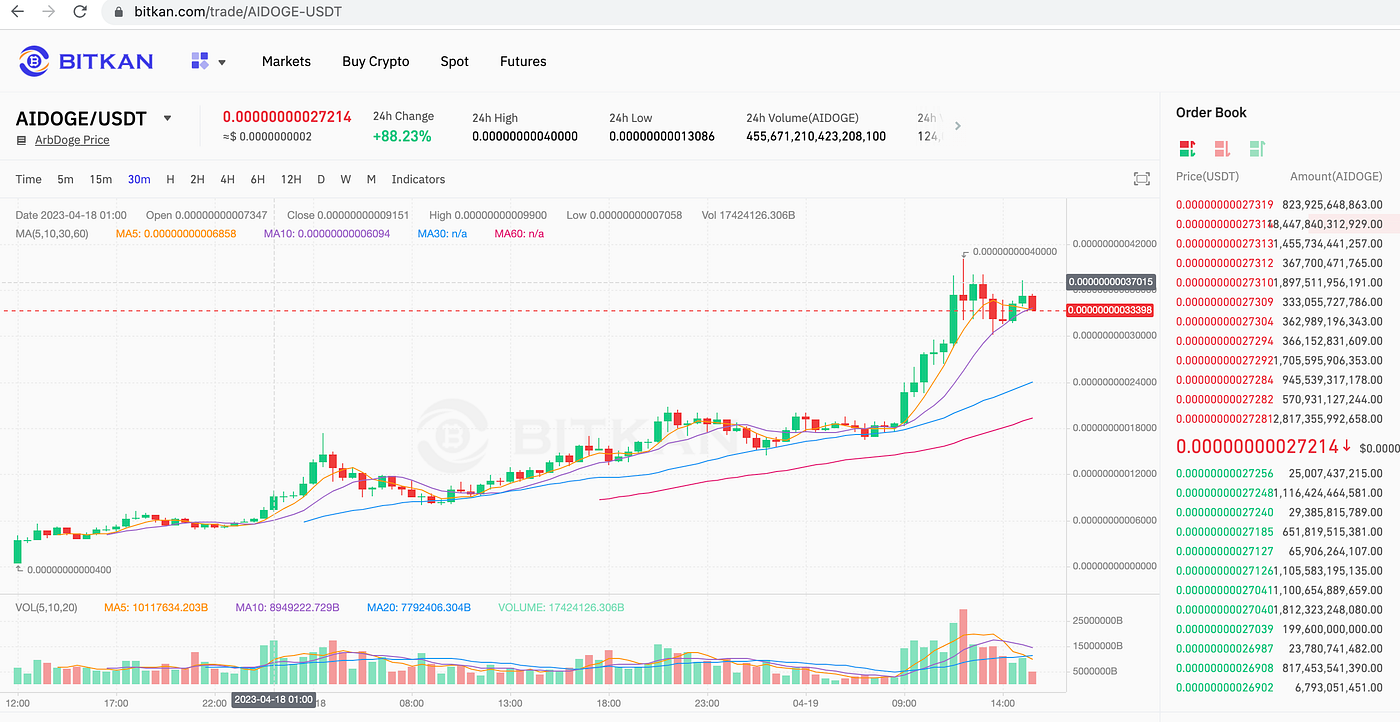The width and height of the screenshot is (1400, 722).
Task: Toggle fullscreen chart with the expand icon
Action: pos(1141,179)
